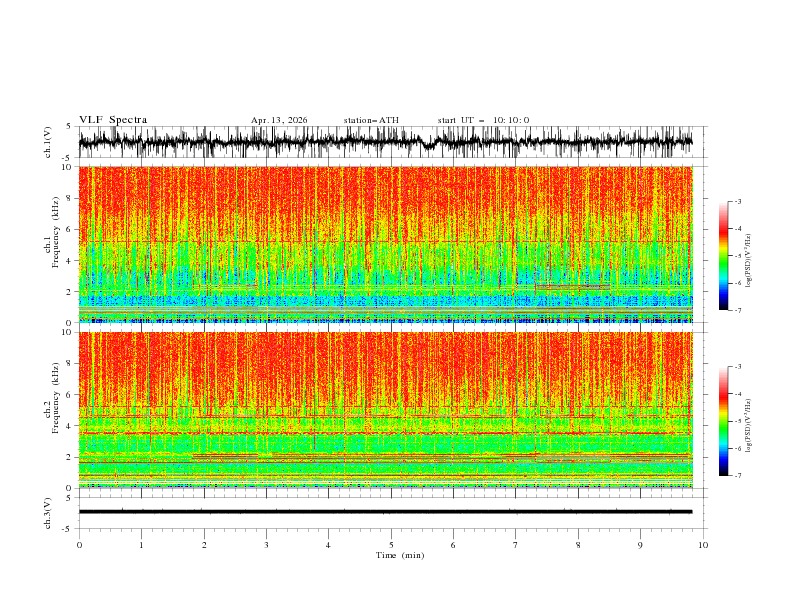792x612 pixels.
Task: Click the "6" tick on ch.1 frequency axis
Action: pos(69,229)
